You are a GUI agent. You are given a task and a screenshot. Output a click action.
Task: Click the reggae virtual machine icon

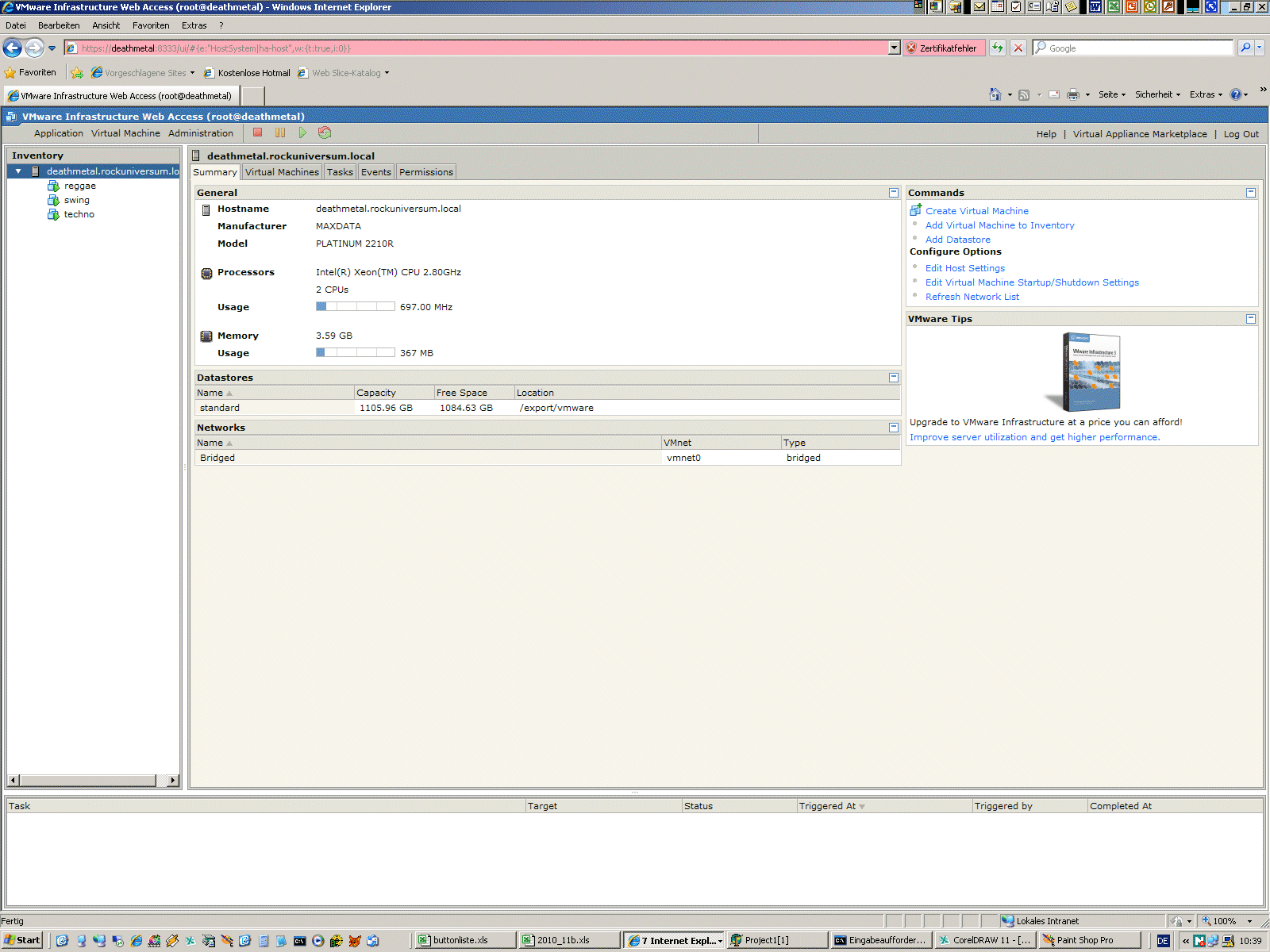[53, 186]
